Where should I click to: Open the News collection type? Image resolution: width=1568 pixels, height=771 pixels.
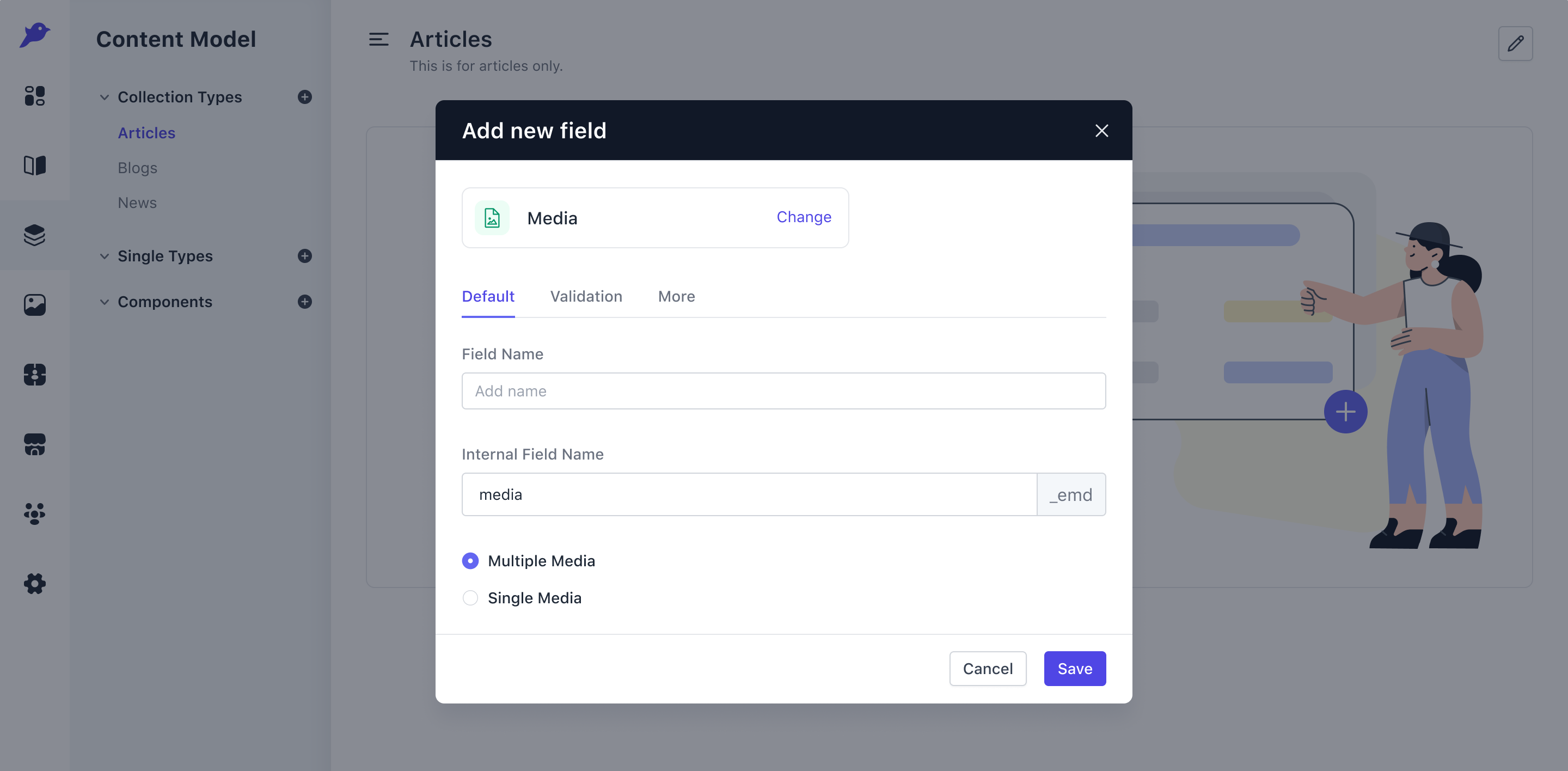pos(137,203)
